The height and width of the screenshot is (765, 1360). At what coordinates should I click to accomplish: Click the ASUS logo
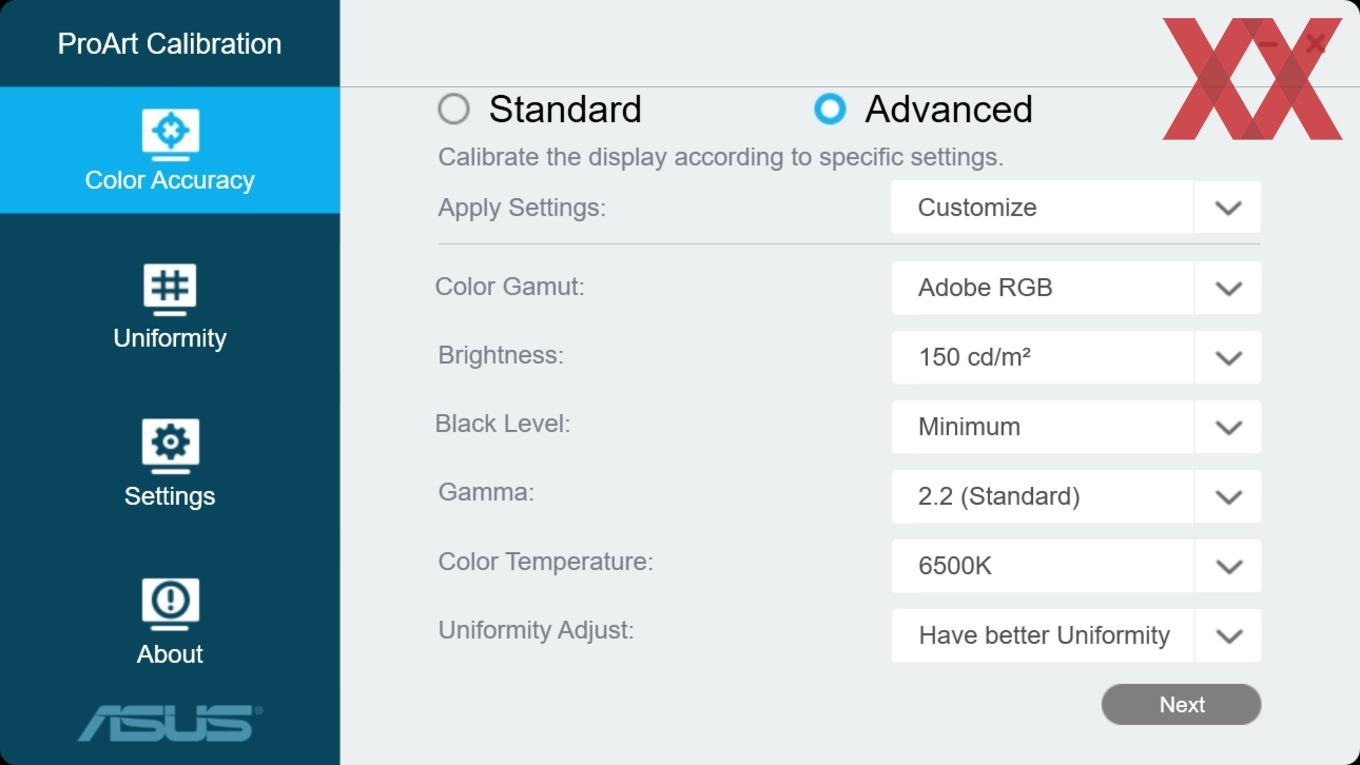point(170,723)
